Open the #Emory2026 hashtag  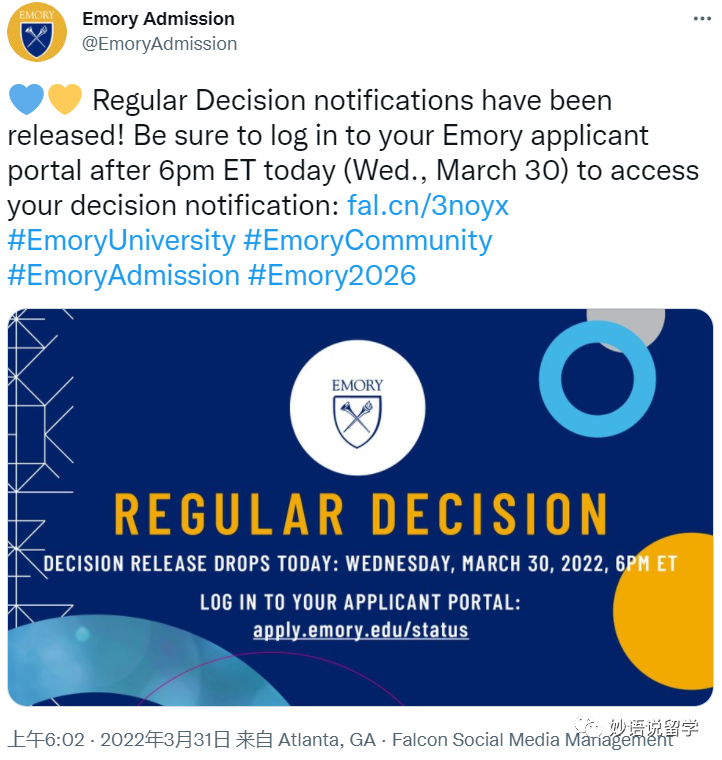(x=332, y=275)
